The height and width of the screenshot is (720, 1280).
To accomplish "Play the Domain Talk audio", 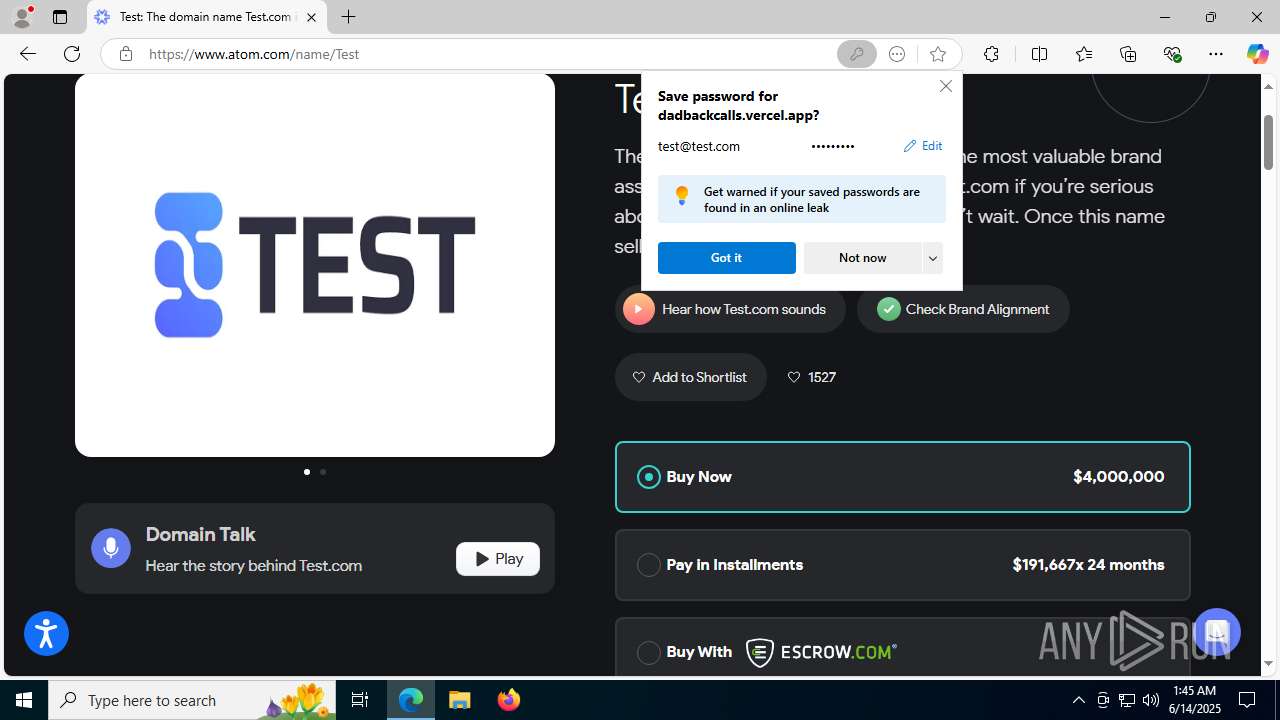I will [x=498, y=559].
